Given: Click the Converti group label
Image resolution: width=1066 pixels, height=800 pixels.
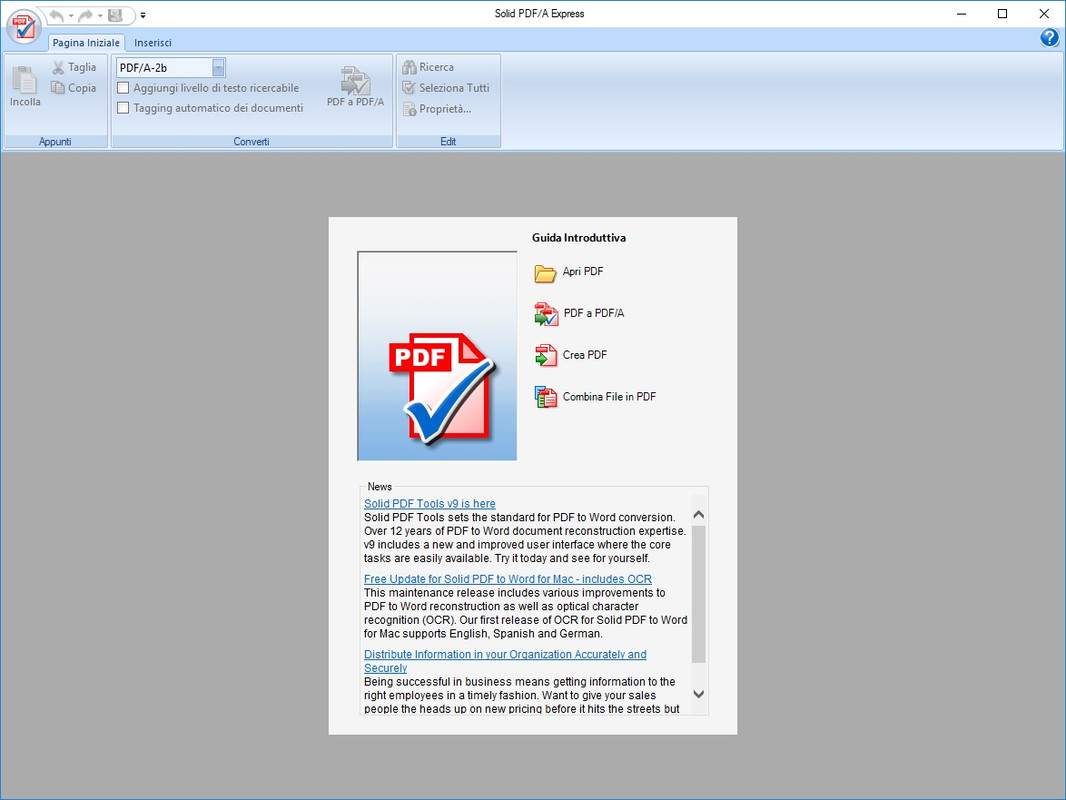Looking at the screenshot, I should pyautogui.click(x=252, y=141).
